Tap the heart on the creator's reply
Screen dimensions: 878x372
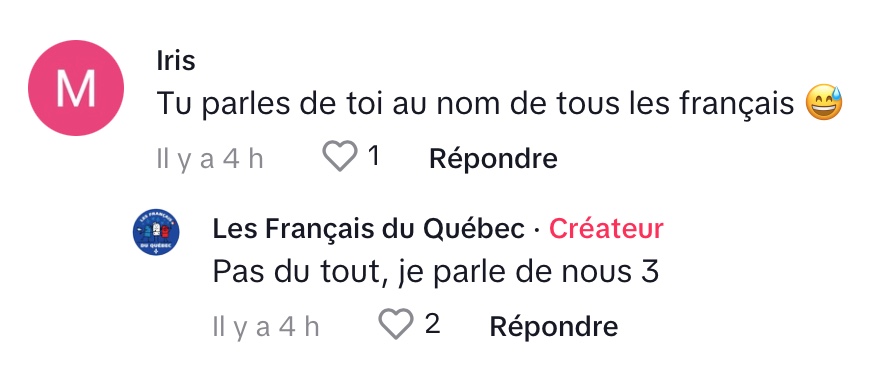pos(396,323)
